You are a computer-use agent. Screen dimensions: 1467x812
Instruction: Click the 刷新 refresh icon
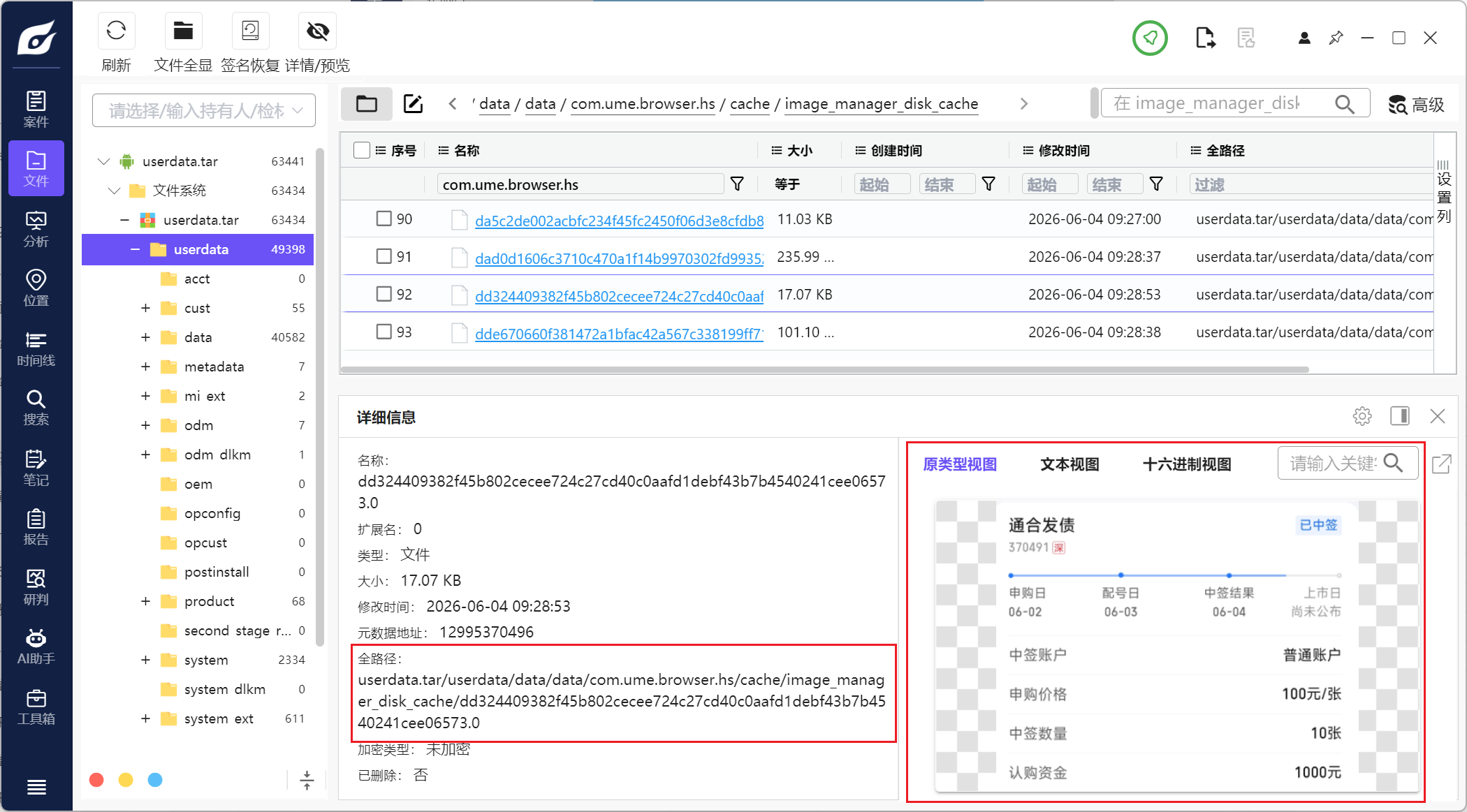pyautogui.click(x=116, y=31)
